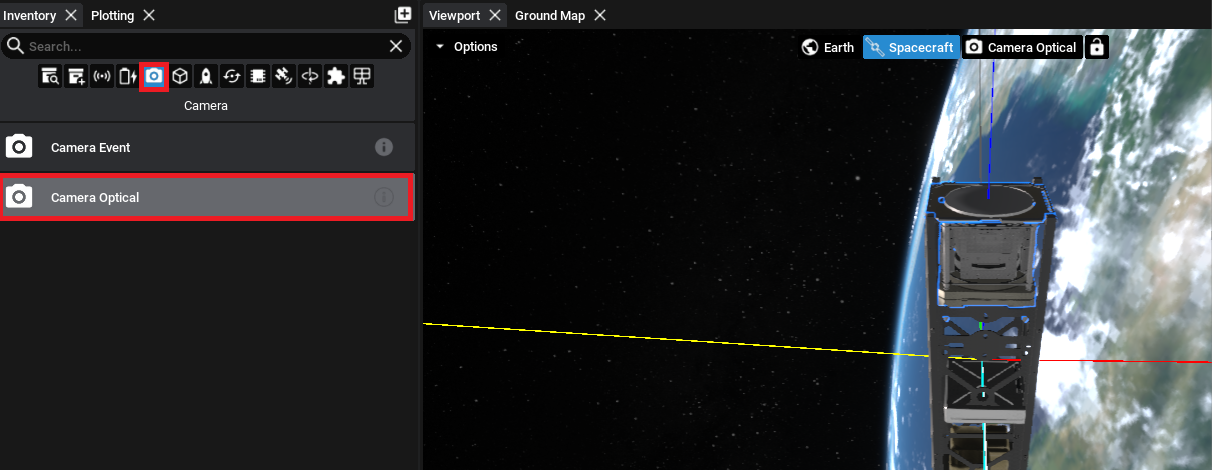This screenshot has height=470, width=1212.
Task: Select the satellite category icon
Action: [x=284, y=76]
